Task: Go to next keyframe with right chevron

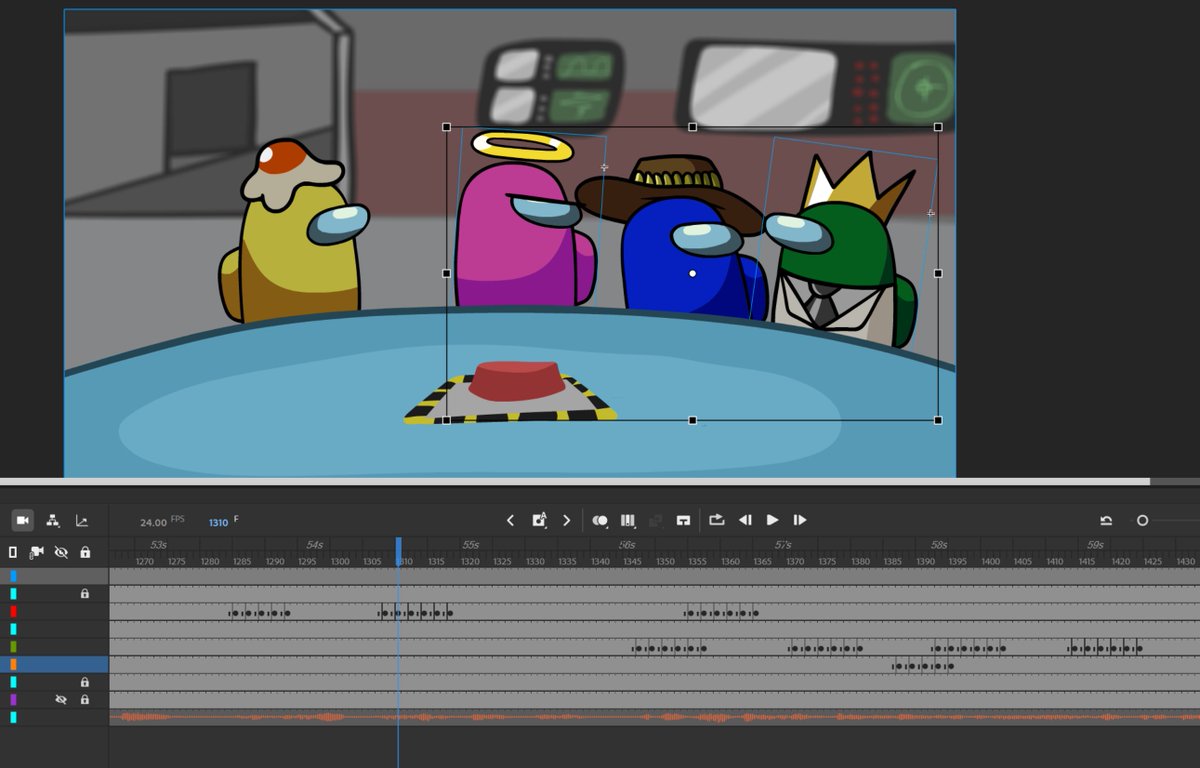Action: click(x=567, y=520)
